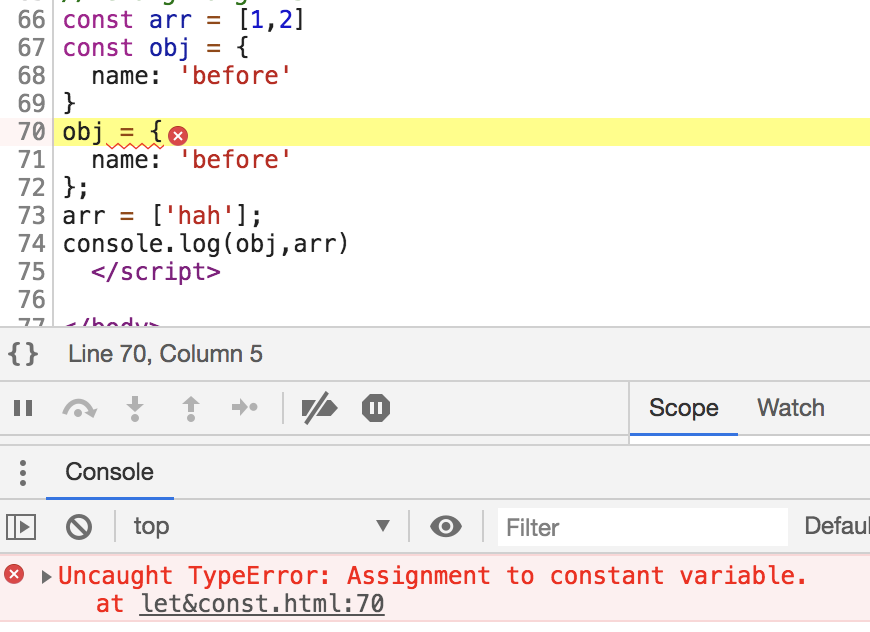Image resolution: width=870 pixels, height=632 pixels.
Task: Click the pause script execution button
Action: (x=23, y=408)
